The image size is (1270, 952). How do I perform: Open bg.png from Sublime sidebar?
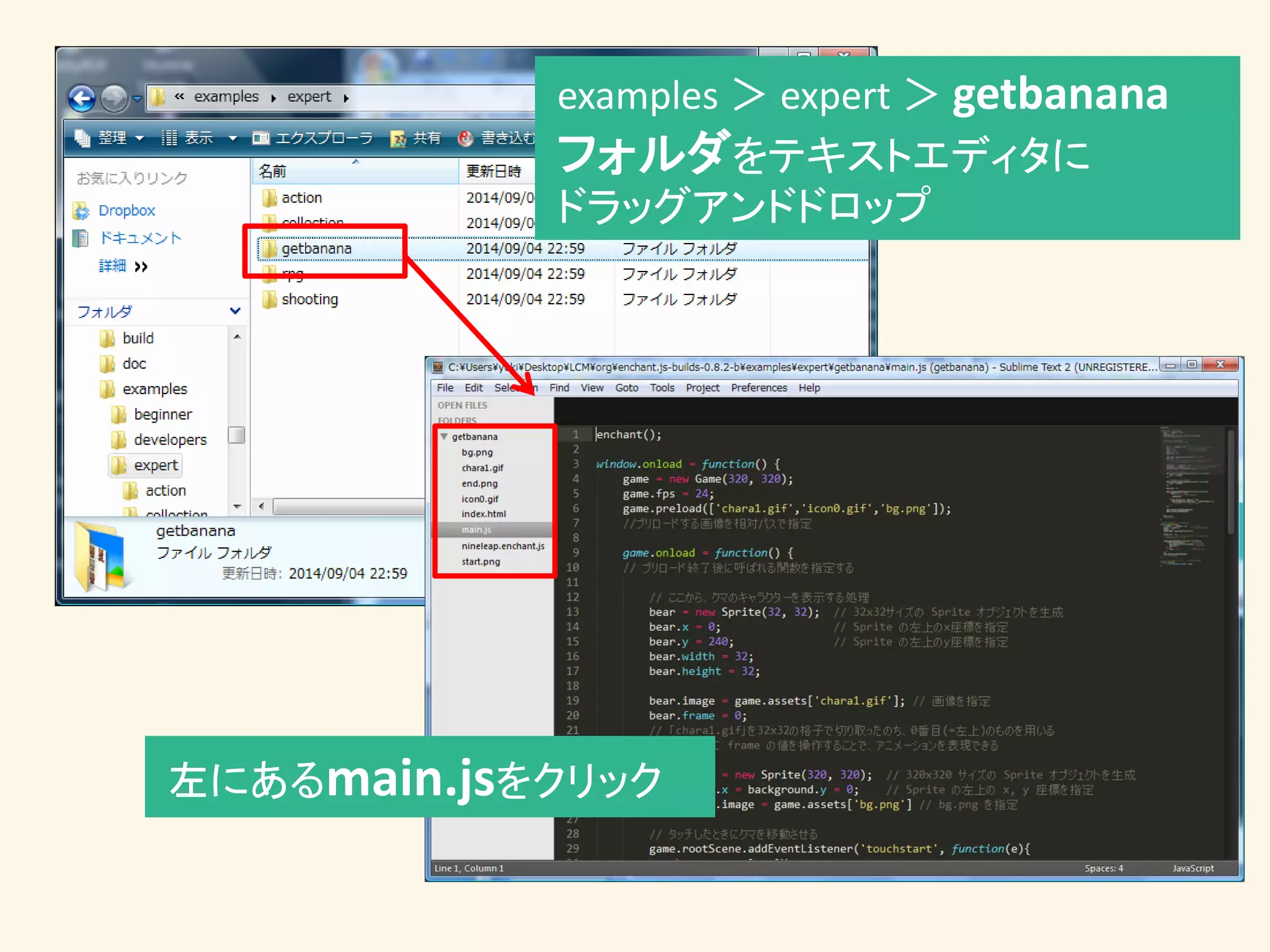point(477,452)
